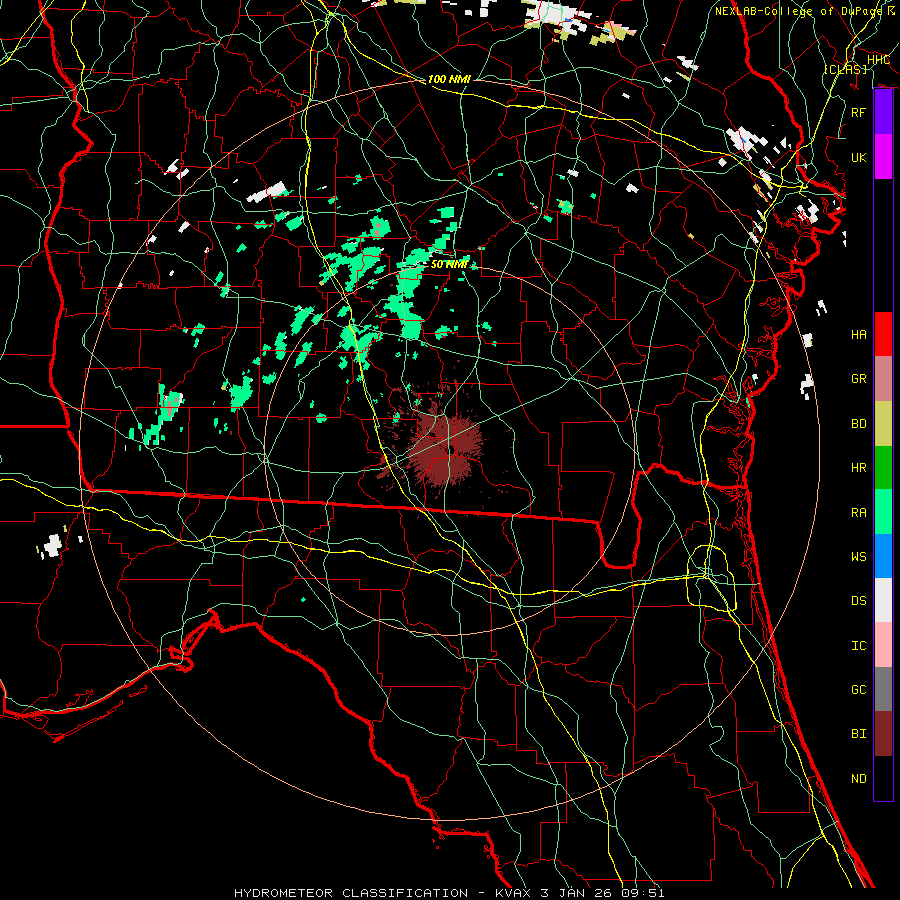This screenshot has width=900, height=900.
Task: Pick the white DS legend swatch
Action: point(883,600)
